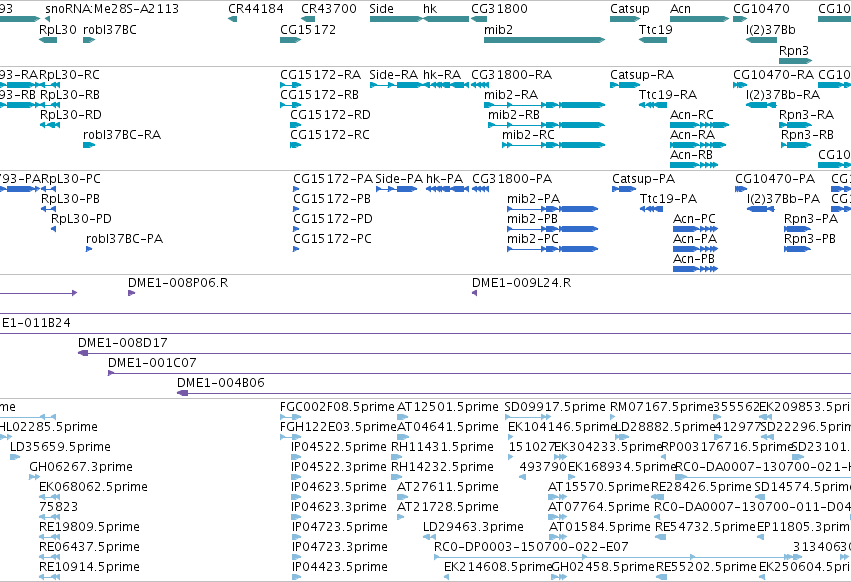Image resolution: width=851 pixels, height=582 pixels.
Task: Select the Acn-RC transcript
Action: point(700,125)
